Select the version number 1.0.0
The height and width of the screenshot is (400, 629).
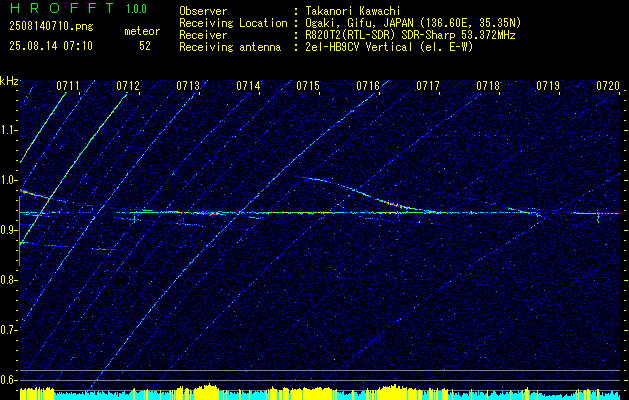point(136,9)
